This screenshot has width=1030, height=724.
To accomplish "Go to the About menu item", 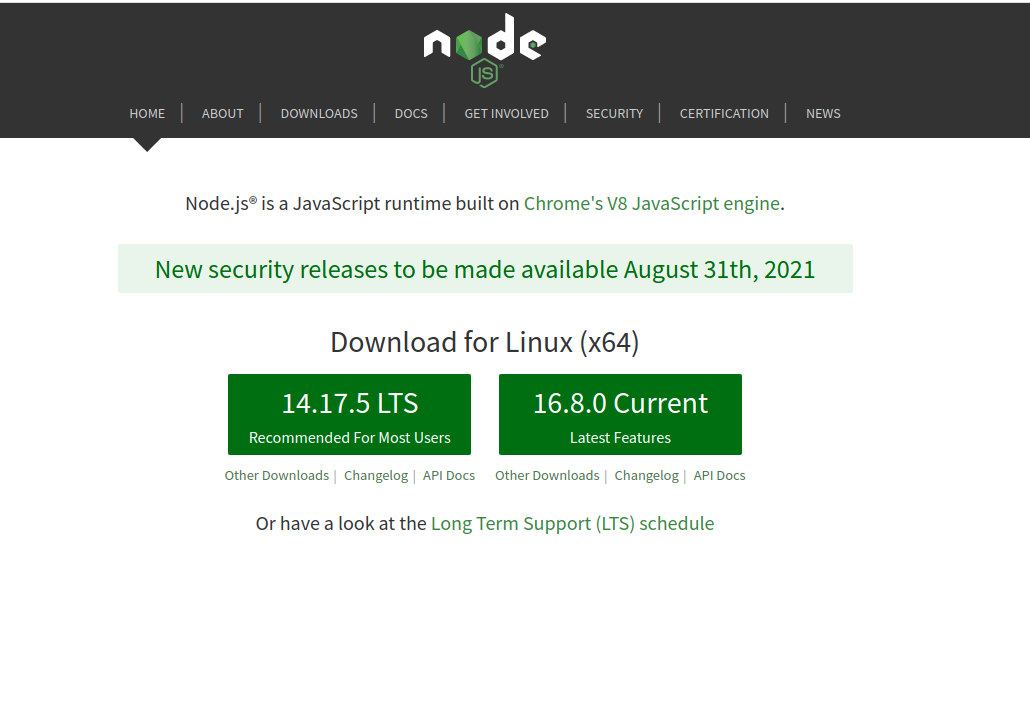I will pos(222,113).
